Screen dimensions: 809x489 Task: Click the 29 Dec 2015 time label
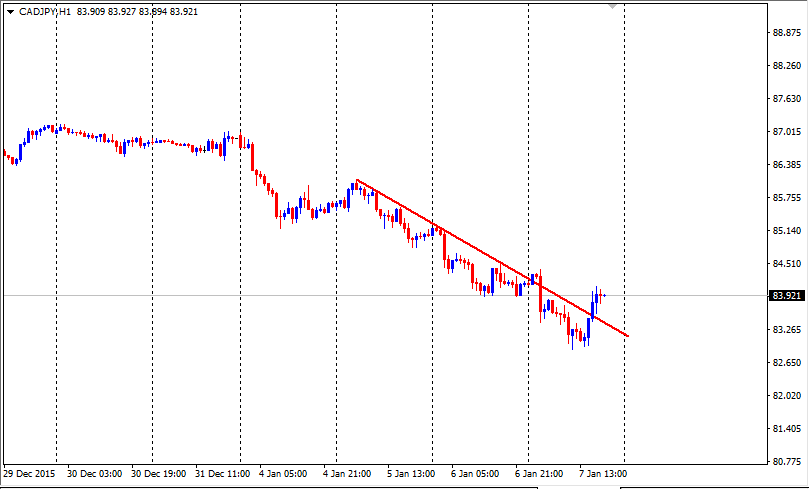(x=29, y=474)
